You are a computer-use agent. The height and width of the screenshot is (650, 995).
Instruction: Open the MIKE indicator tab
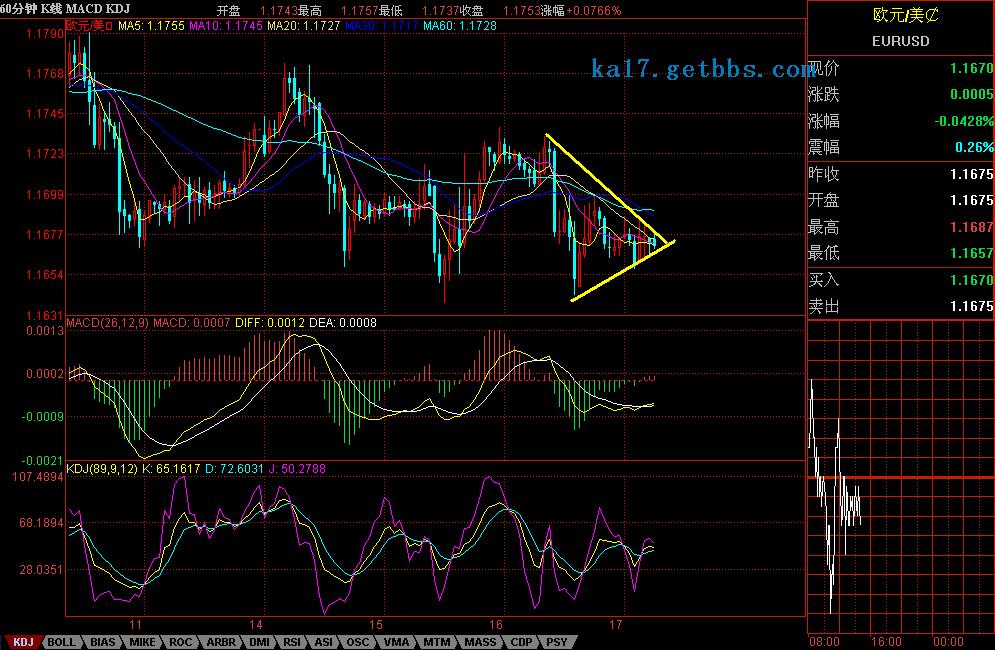coord(142,642)
